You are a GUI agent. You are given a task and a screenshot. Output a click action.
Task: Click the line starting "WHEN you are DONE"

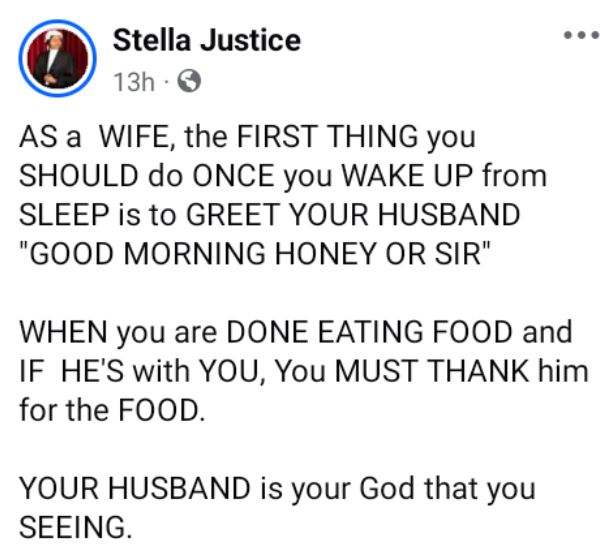click(294, 331)
